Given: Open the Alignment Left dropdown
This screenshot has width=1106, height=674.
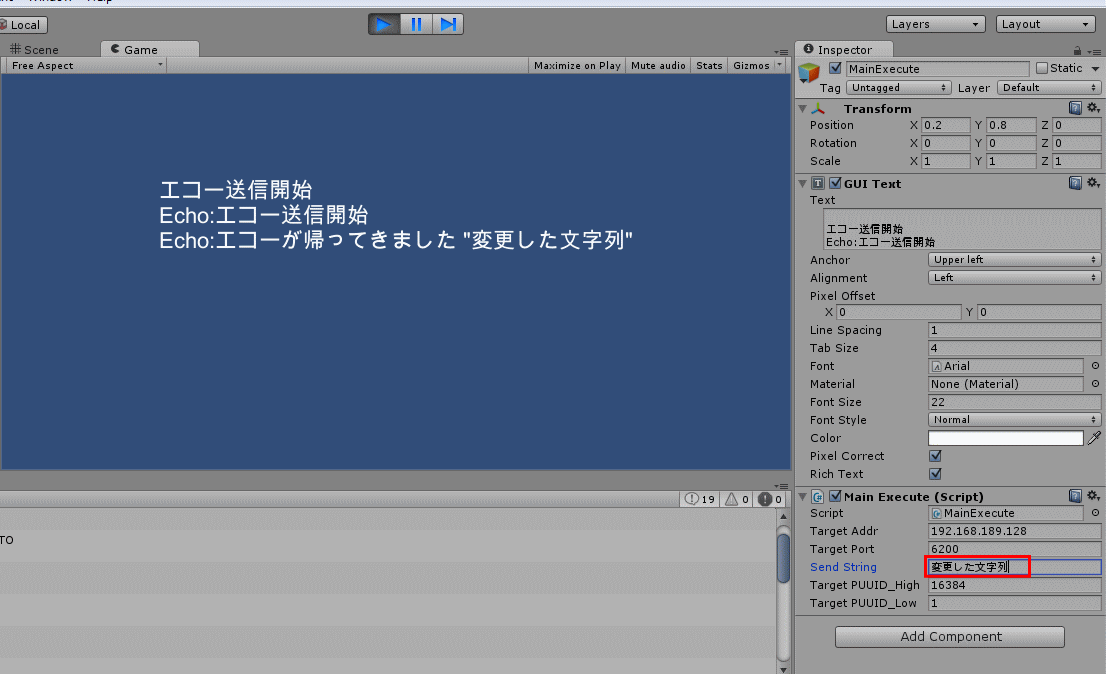Looking at the screenshot, I should (1014, 278).
